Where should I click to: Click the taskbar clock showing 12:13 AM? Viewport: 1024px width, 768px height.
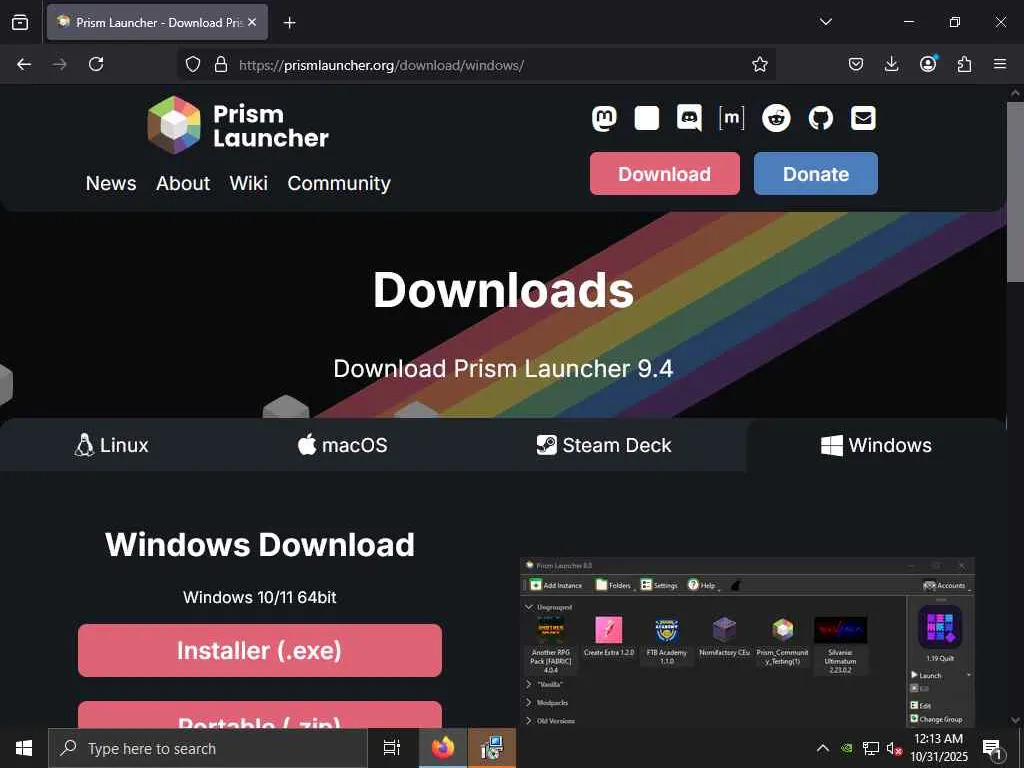click(x=938, y=748)
